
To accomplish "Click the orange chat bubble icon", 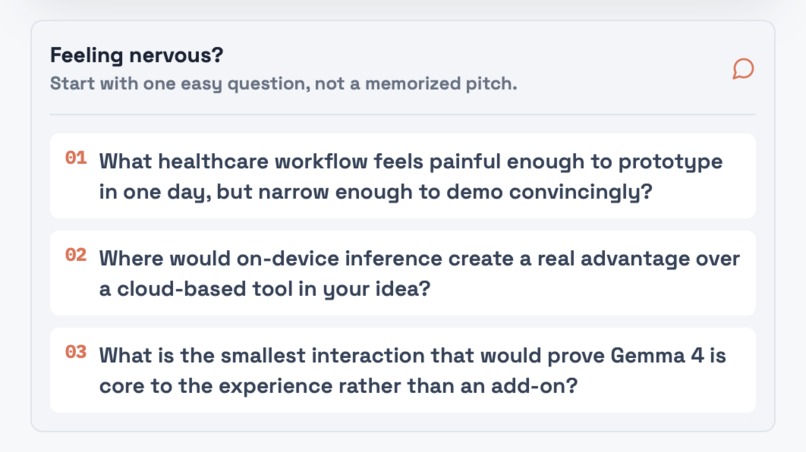I will click(x=743, y=69).
